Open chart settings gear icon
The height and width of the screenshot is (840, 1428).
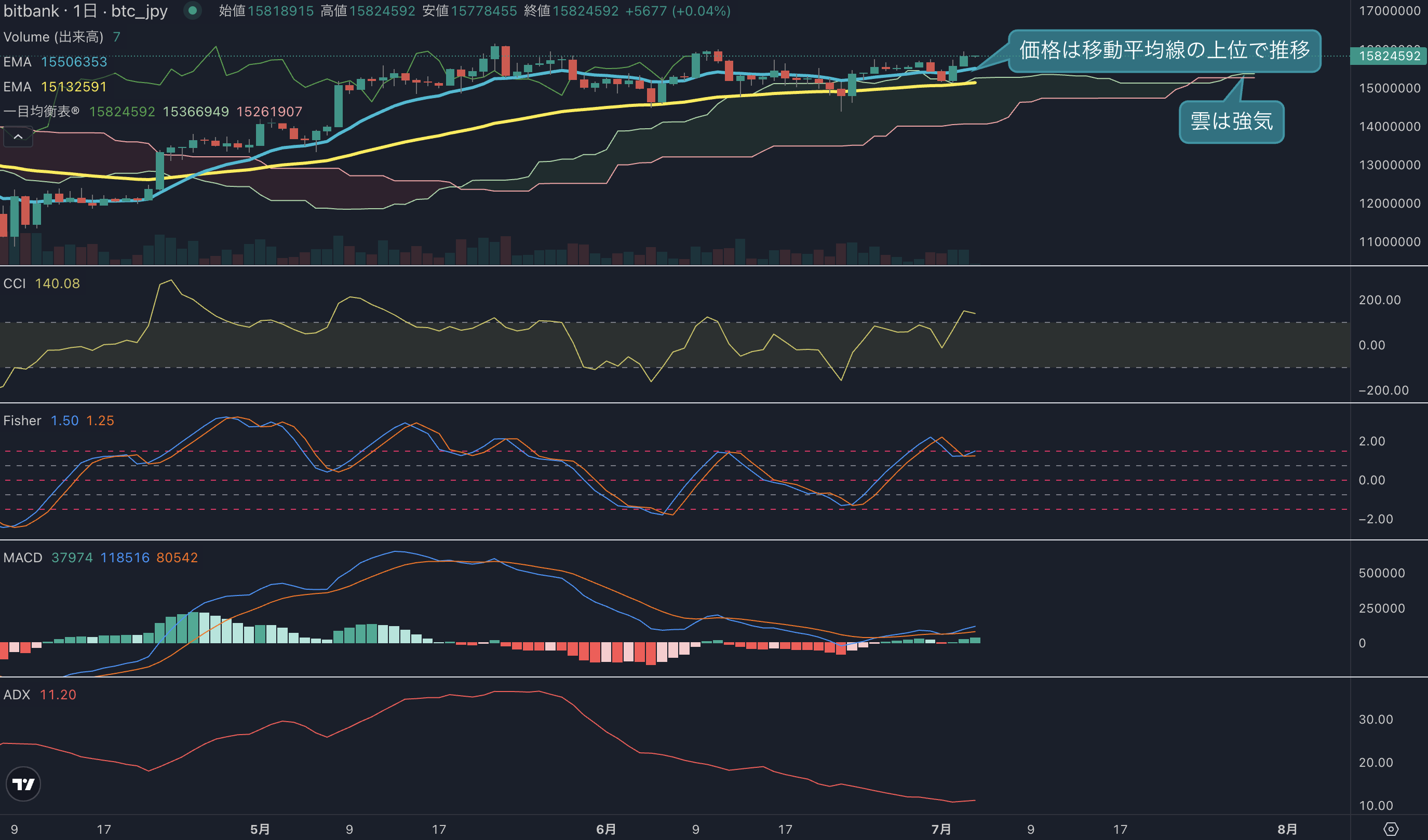(1391, 829)
